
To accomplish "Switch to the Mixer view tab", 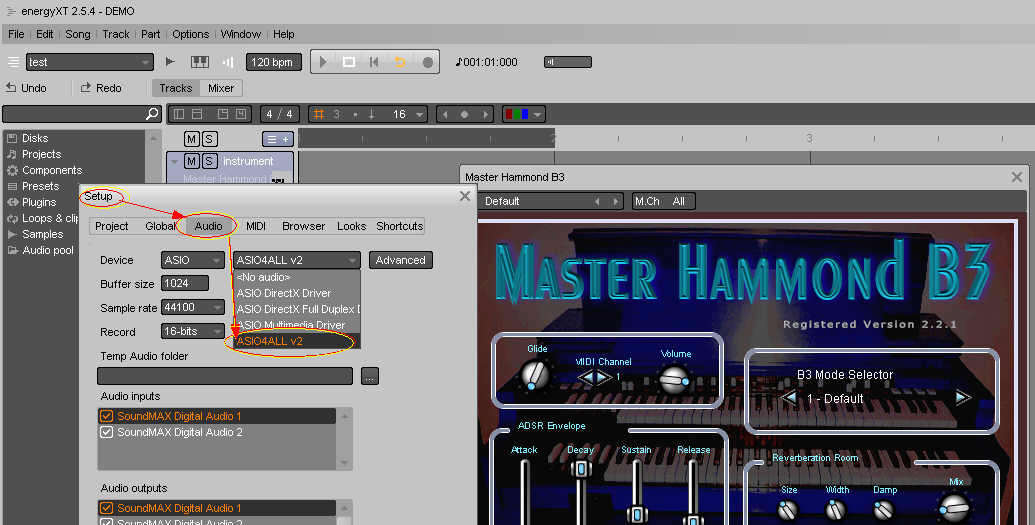I will click(x=220, y=88).
